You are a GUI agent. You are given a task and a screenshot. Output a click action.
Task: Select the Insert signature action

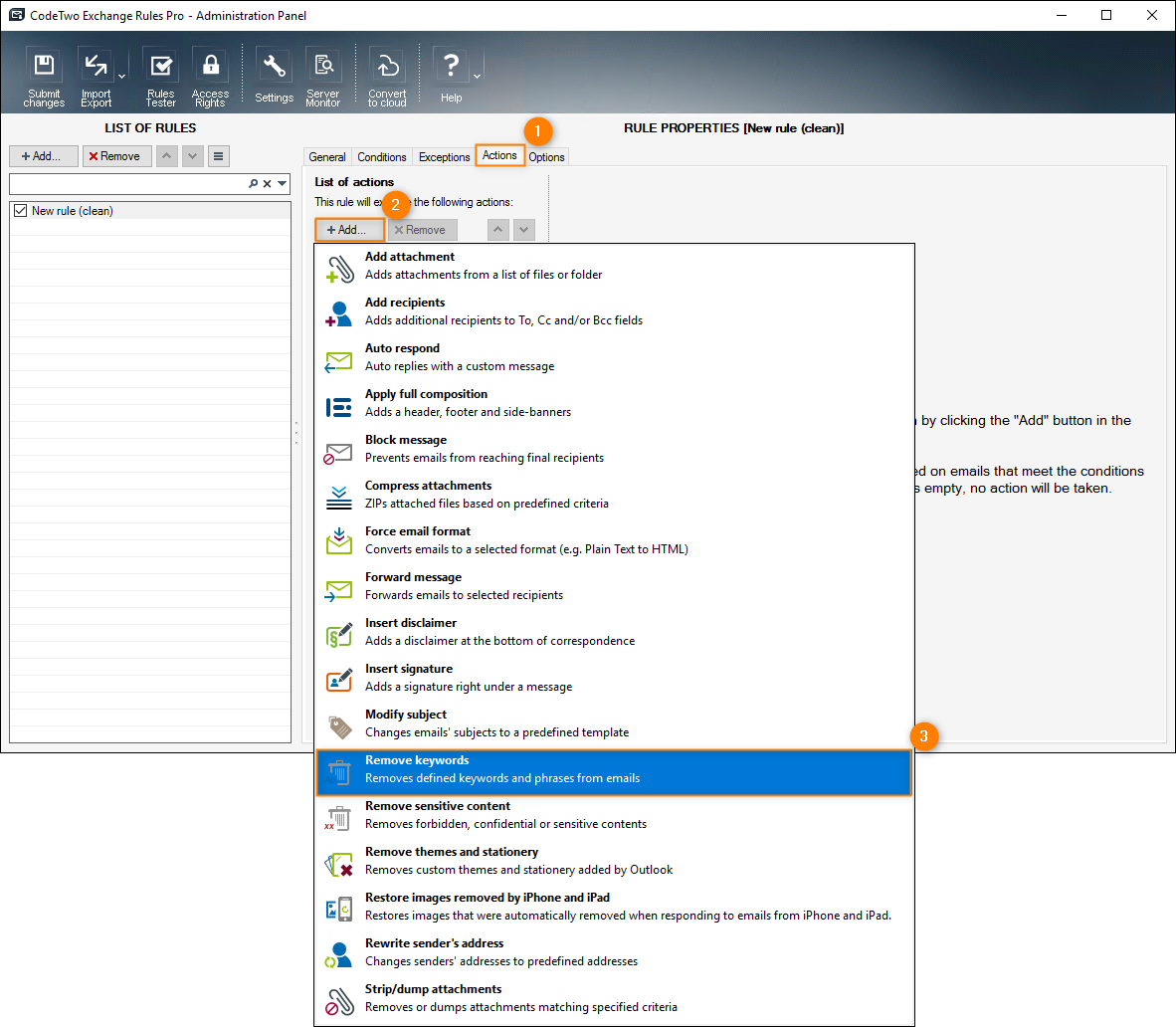point(614,678)
